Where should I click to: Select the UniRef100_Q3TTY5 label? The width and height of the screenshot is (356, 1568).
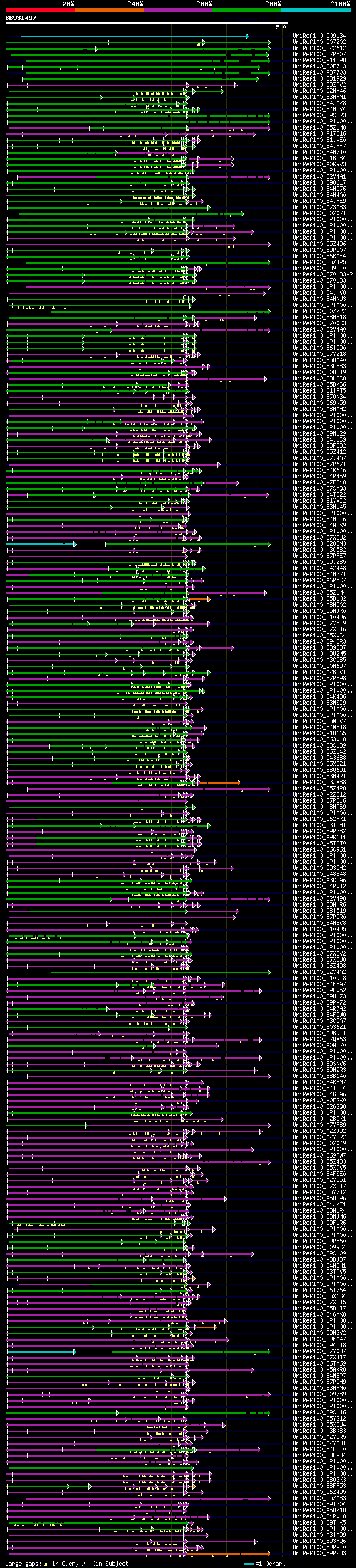[319, 1272]
